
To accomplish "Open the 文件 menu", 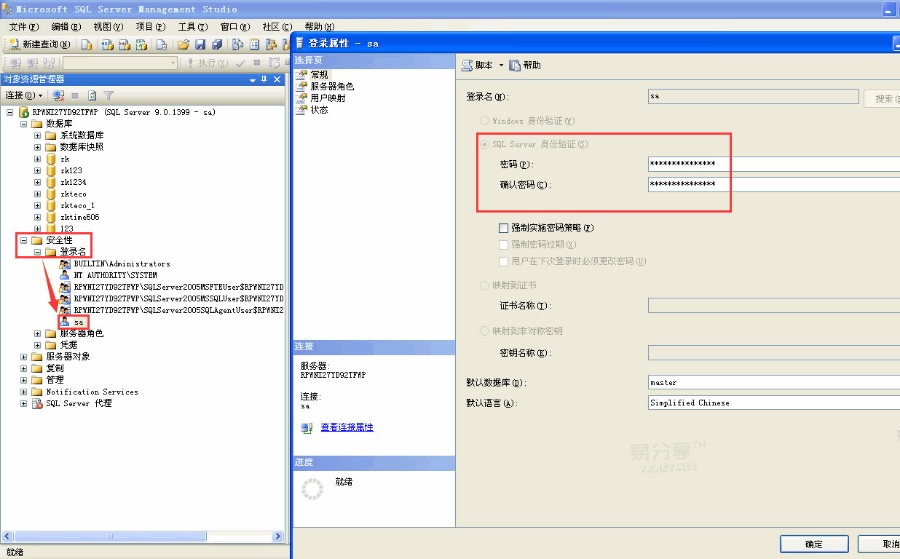I will (24, 26).
